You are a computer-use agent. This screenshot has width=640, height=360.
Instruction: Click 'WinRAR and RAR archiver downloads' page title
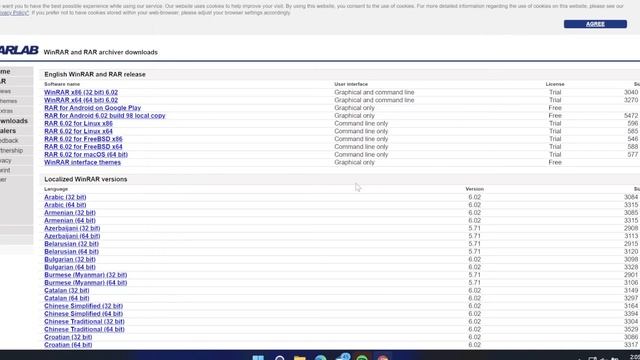100,52
